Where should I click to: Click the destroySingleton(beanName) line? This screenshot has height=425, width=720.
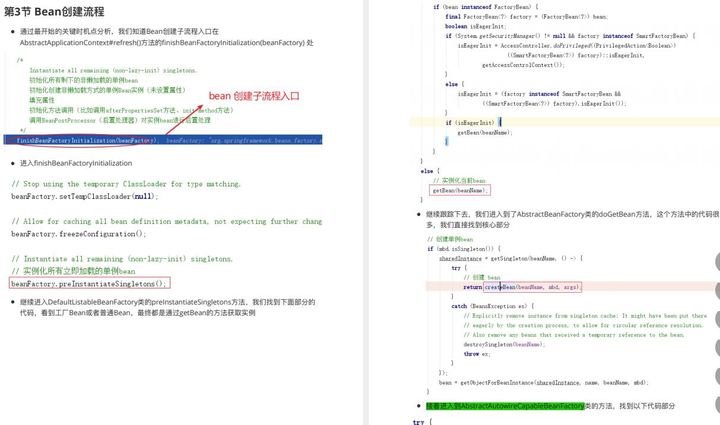tap(504, 344)
